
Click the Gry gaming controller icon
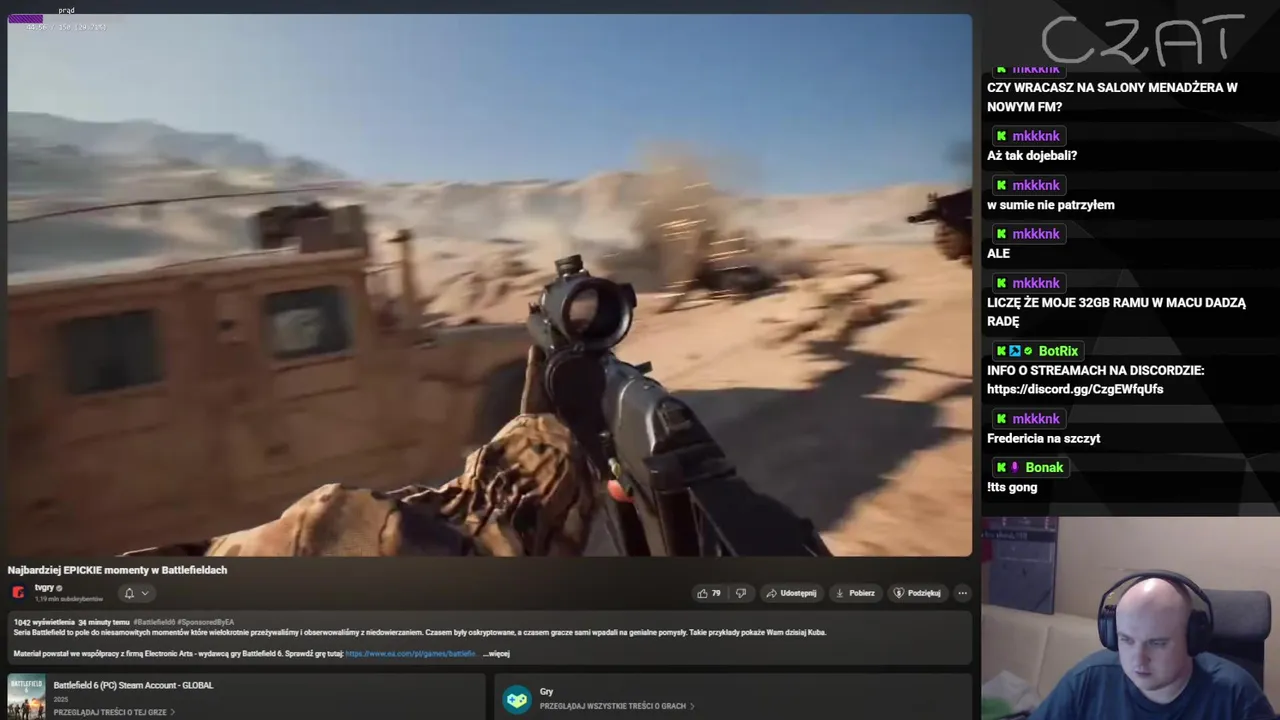point(517,699)
